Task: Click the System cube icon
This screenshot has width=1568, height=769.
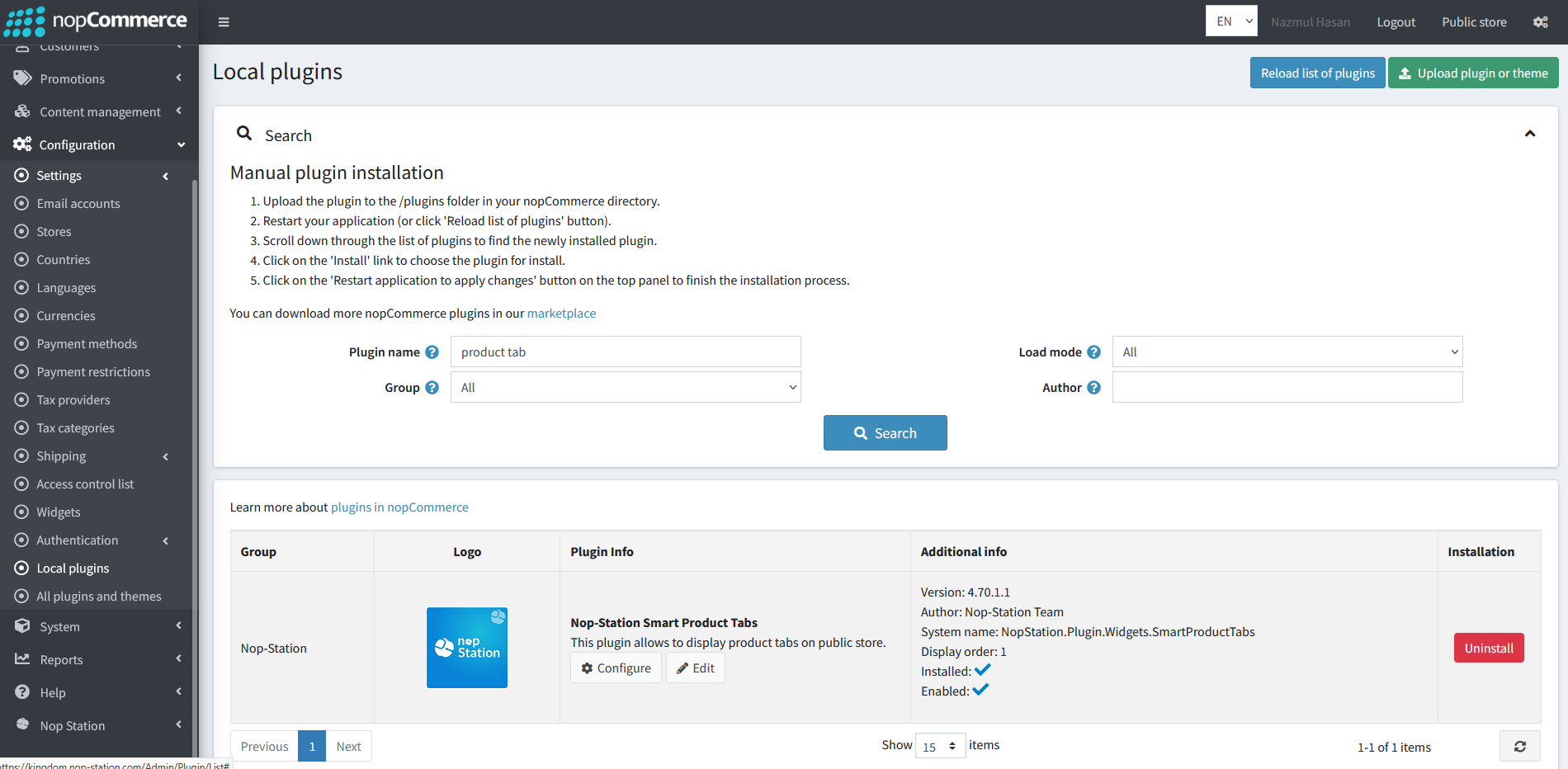Action: click(x=22, y=626)
